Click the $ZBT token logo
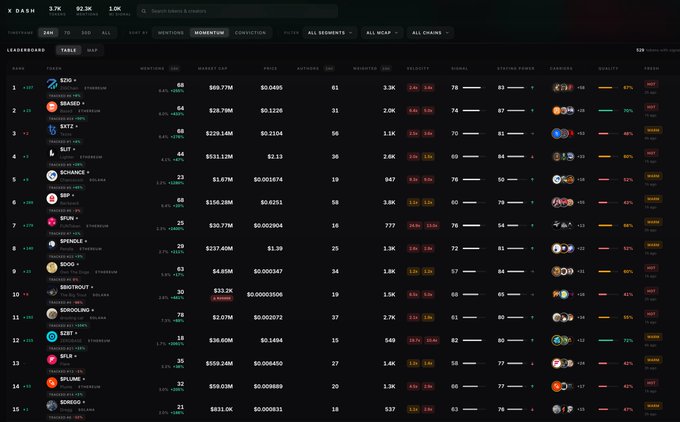The image size is (680, 422). tap(52, 337)
